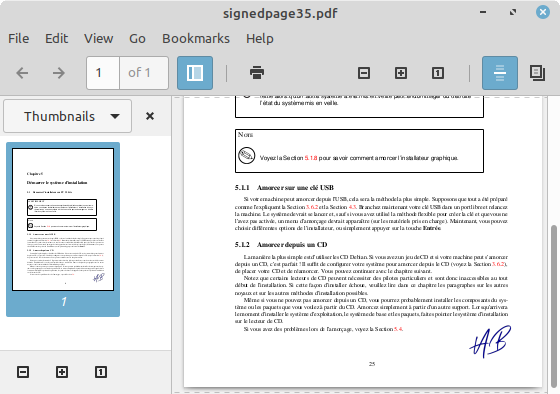Open the File menu
560x394 pixels.
click(19, 39)
